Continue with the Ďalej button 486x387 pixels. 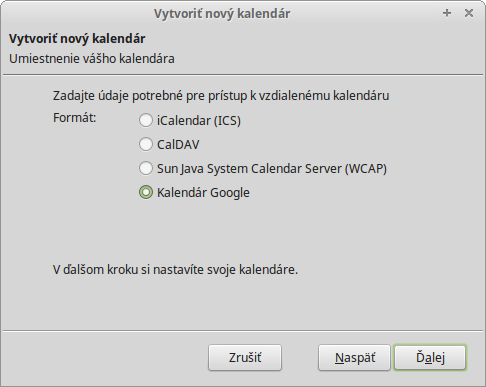[x=430, y=358]
